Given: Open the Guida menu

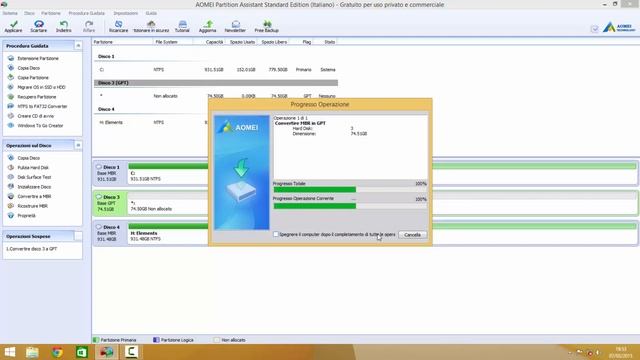Looking at the screenshot, I should [151, 13].
